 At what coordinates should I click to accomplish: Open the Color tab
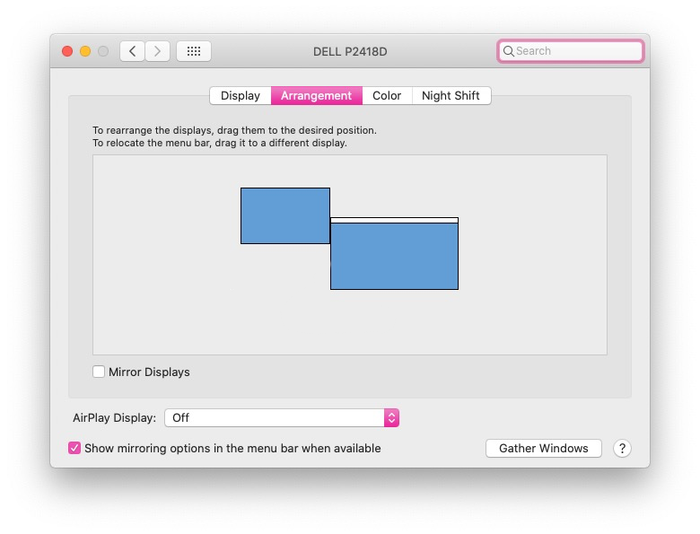387,96
